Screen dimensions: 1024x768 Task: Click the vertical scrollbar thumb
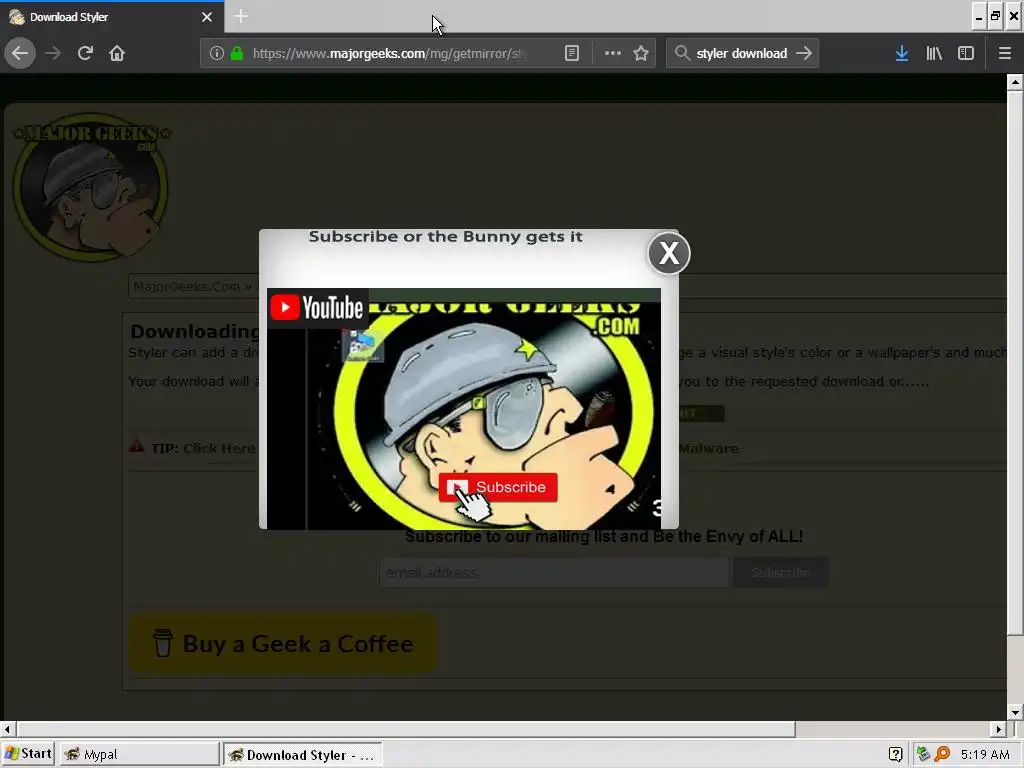1015,362
